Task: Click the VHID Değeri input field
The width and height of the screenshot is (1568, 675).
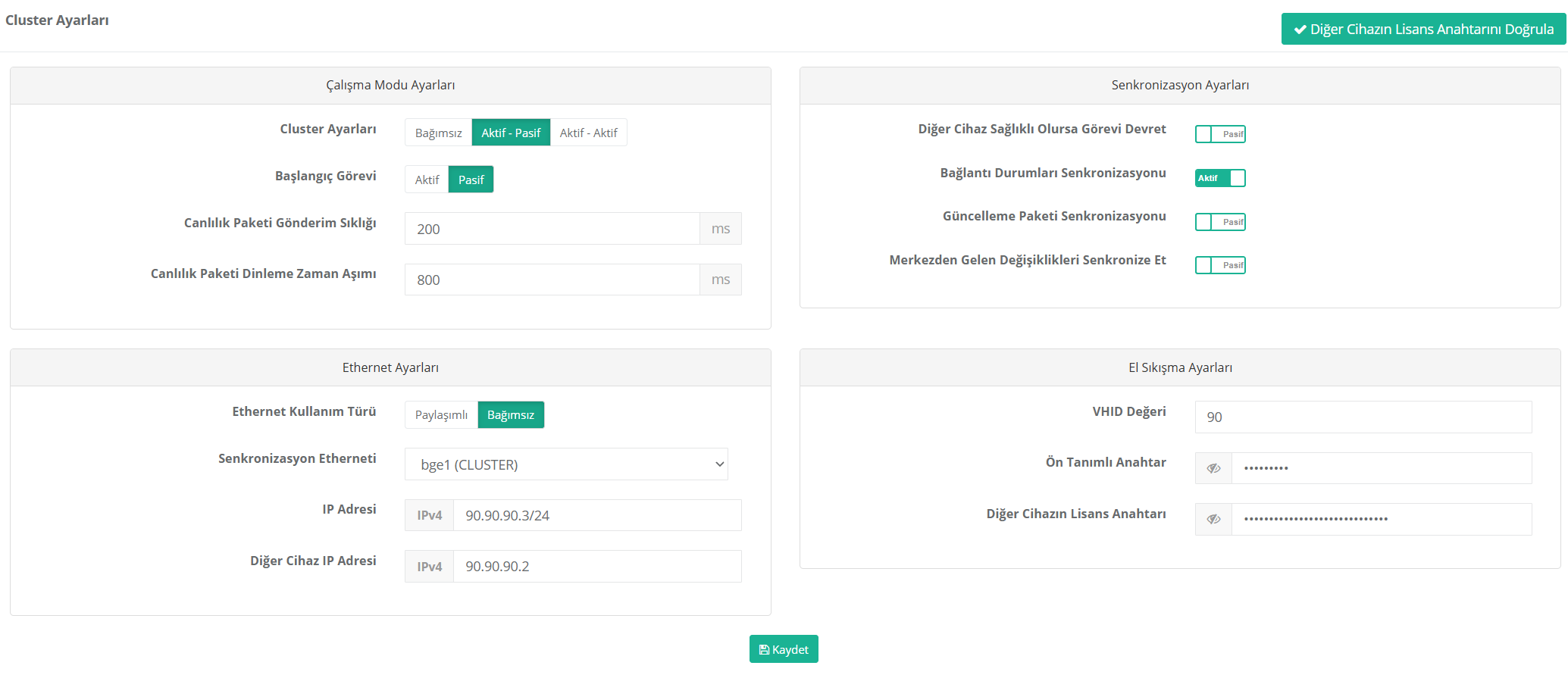Action: [x=1363, y=417]
